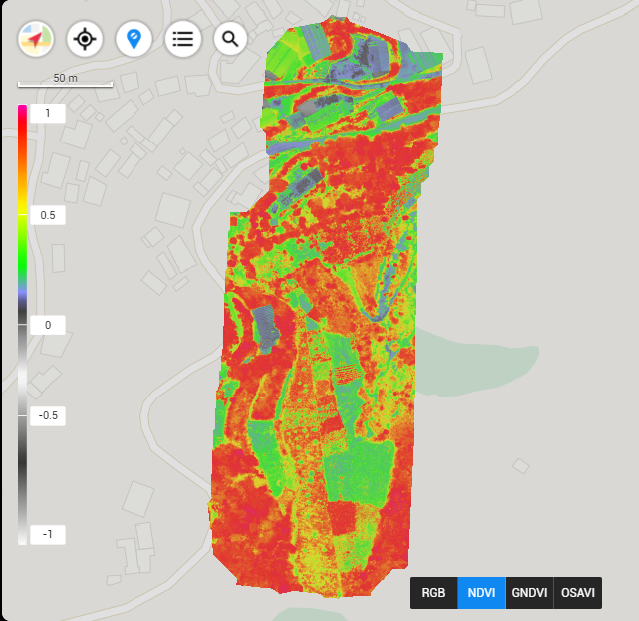
Task: Click the -1 legend label
Action: [47, 535]
